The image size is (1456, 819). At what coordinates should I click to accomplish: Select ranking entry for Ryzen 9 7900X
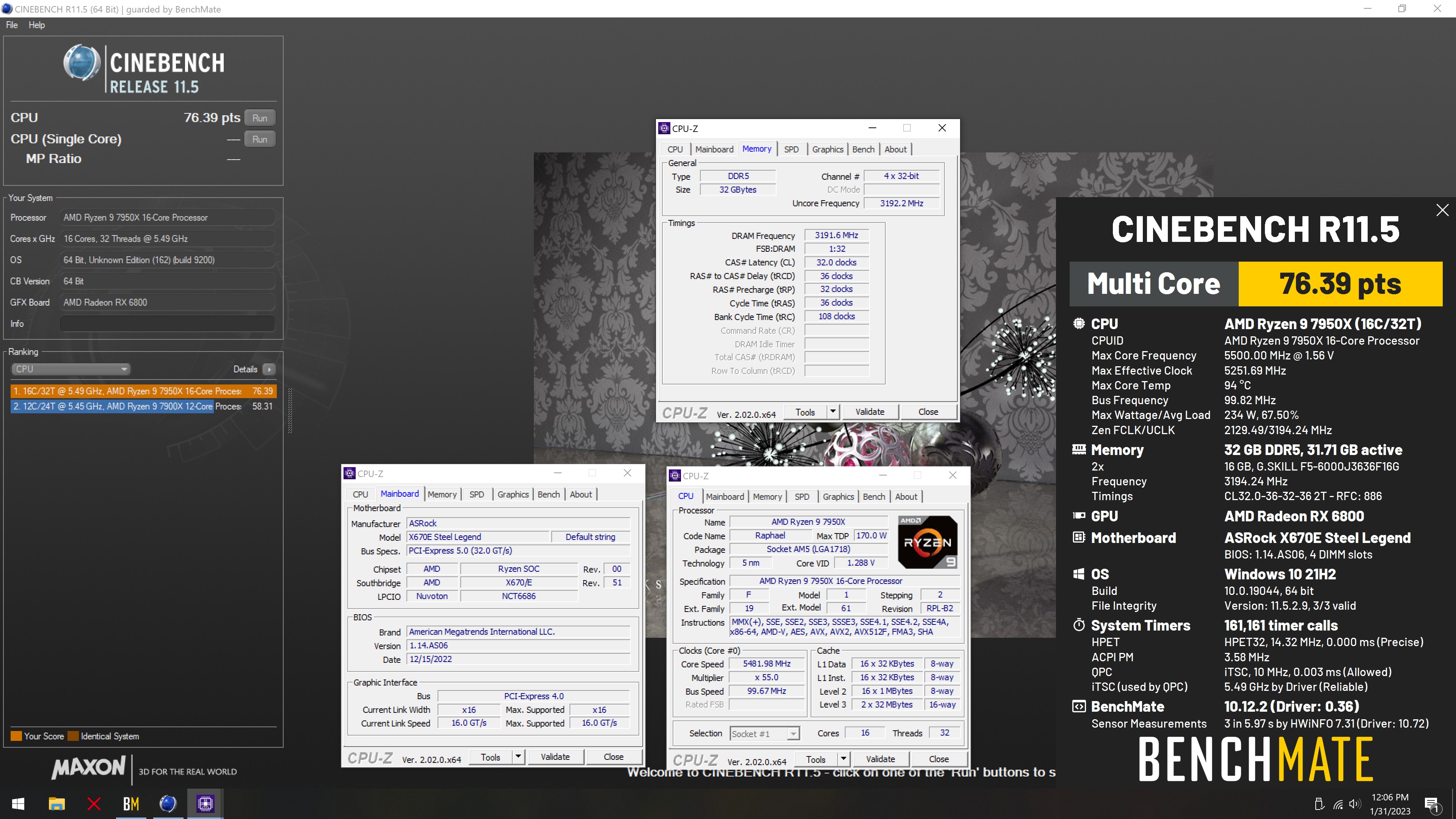143,406
